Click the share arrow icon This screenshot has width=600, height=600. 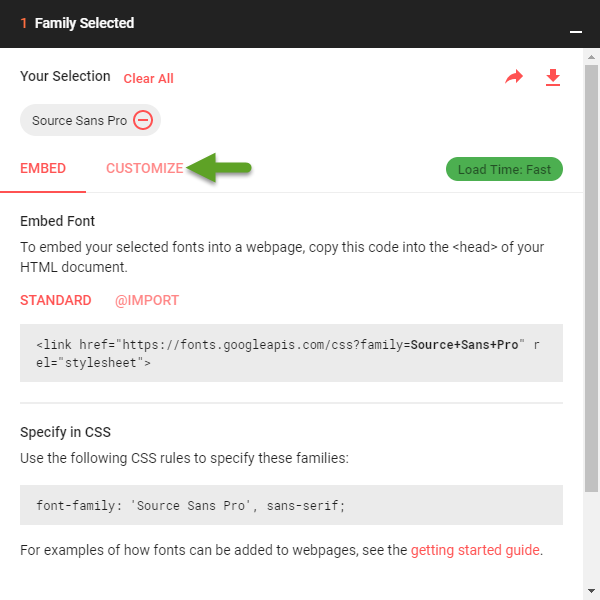tap(514, 77)
